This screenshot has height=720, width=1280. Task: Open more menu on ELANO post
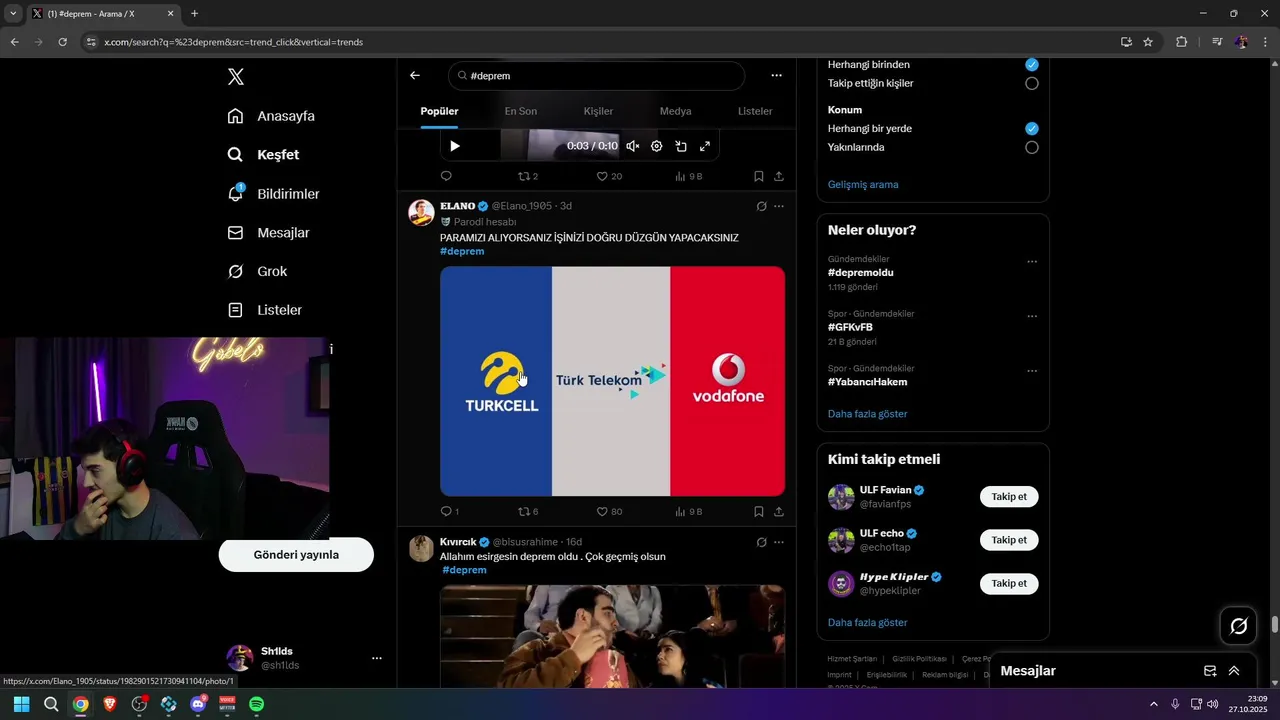779,206
